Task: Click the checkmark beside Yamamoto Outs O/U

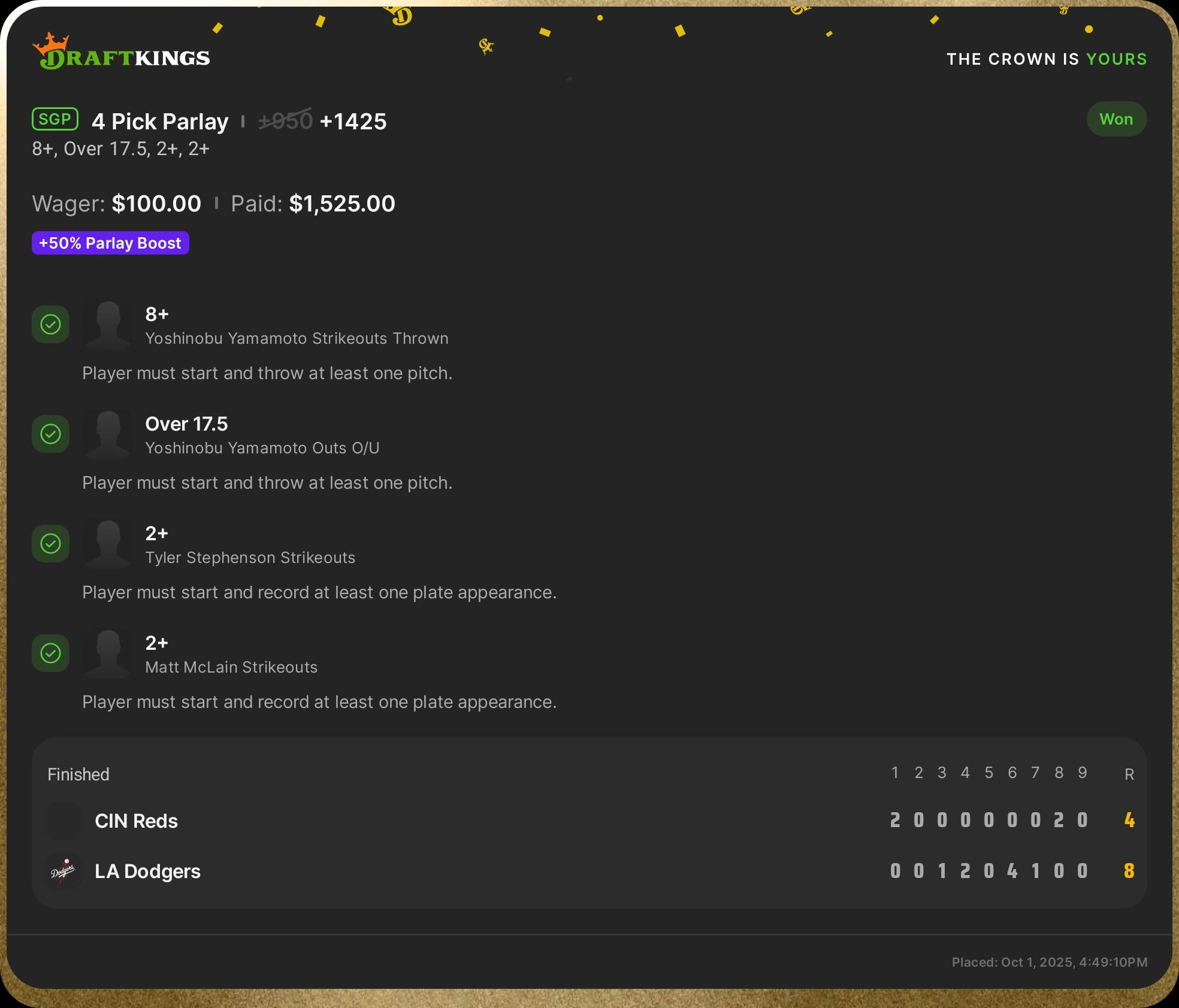Action: pos(50,434)
